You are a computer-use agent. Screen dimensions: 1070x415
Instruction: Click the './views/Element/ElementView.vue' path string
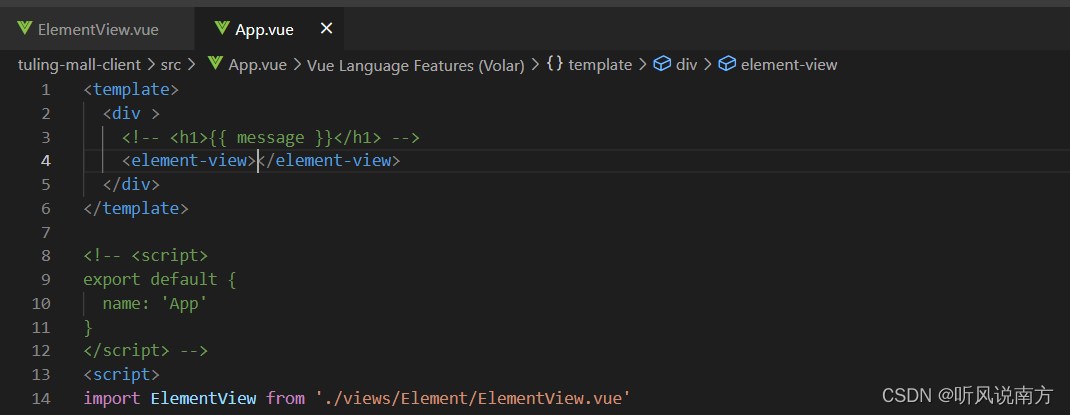(x=473, y=399)
